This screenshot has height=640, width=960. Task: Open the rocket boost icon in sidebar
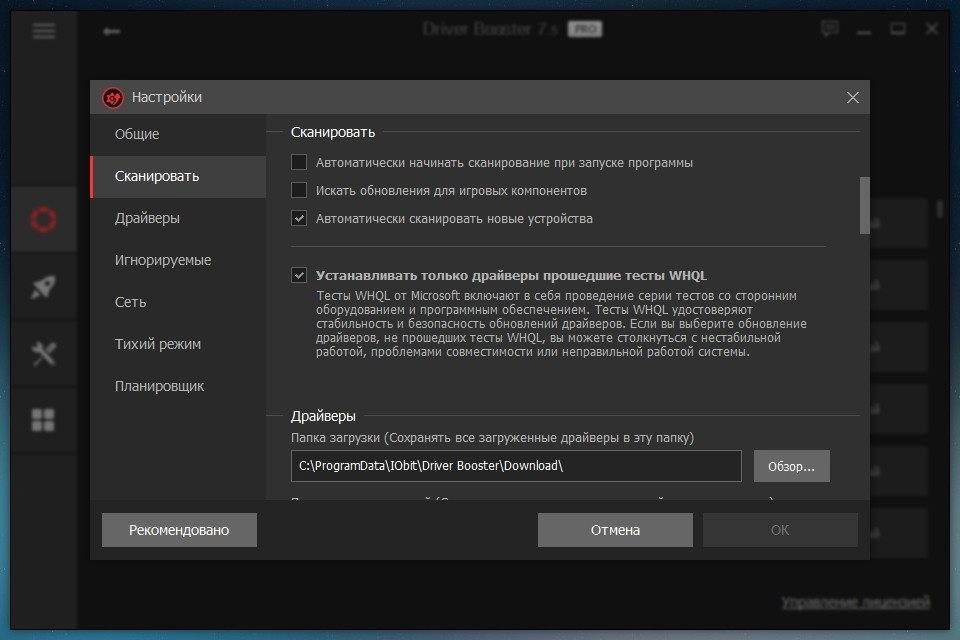[43, 286]
